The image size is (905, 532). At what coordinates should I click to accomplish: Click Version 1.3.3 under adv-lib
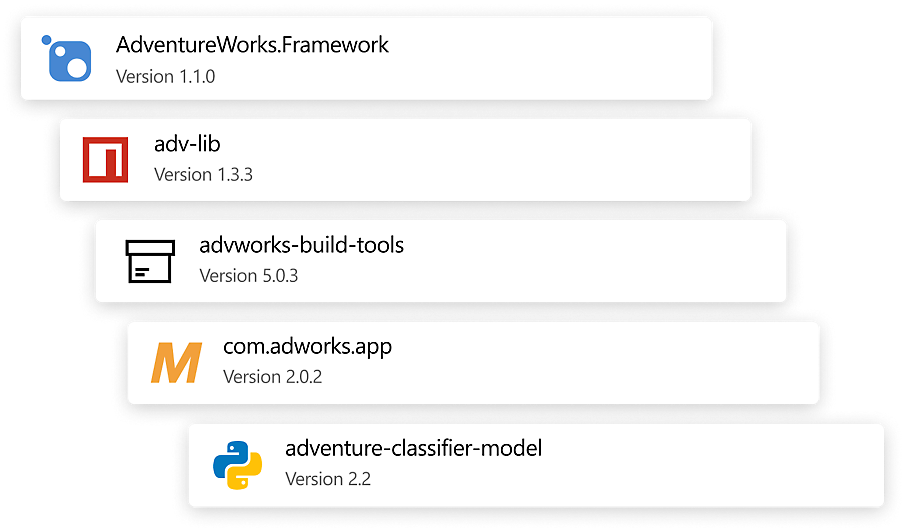tap(203, 175)
